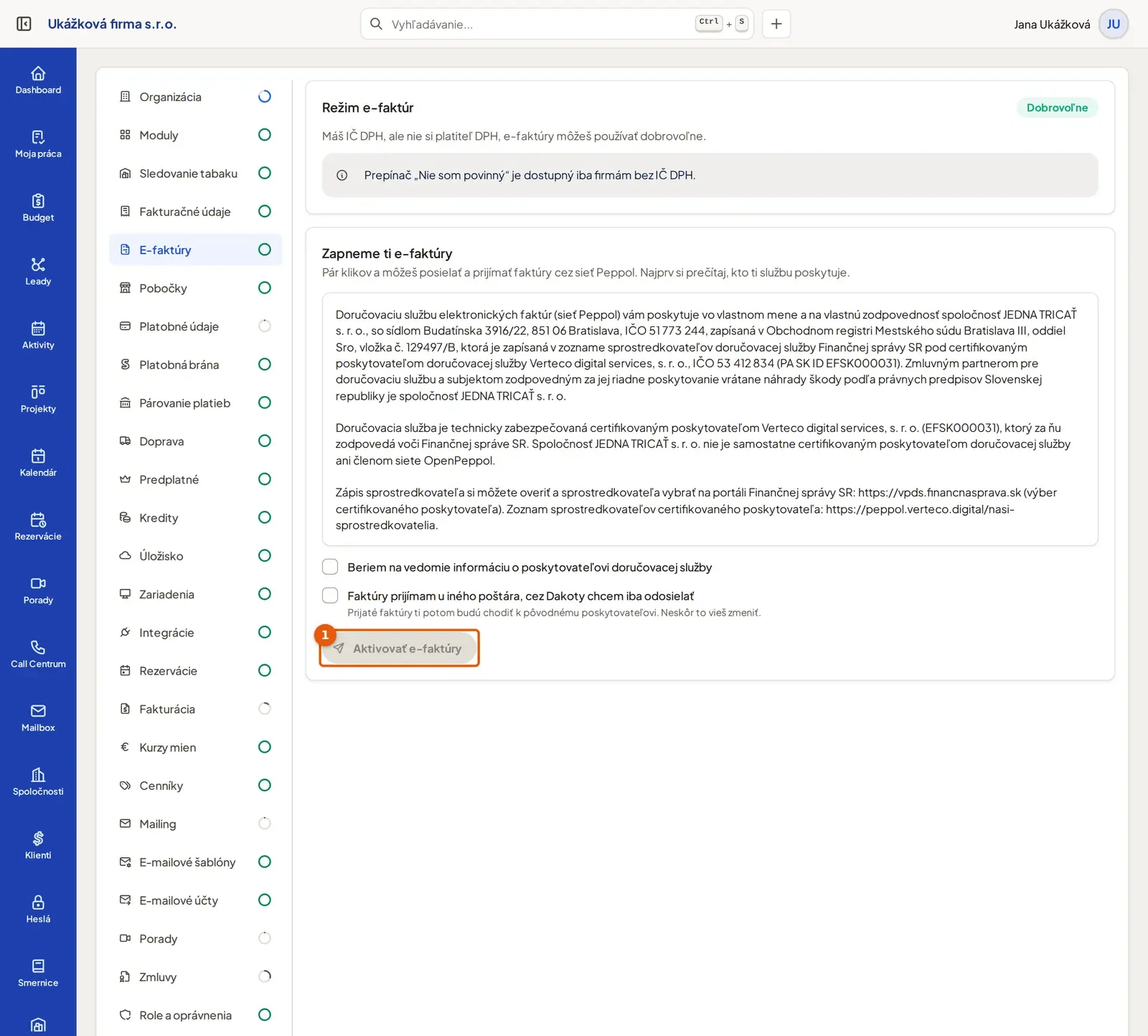This screenshot has height=1036, width=1148.
Task: Open Doprava settings item
Action: coord(195,441)
